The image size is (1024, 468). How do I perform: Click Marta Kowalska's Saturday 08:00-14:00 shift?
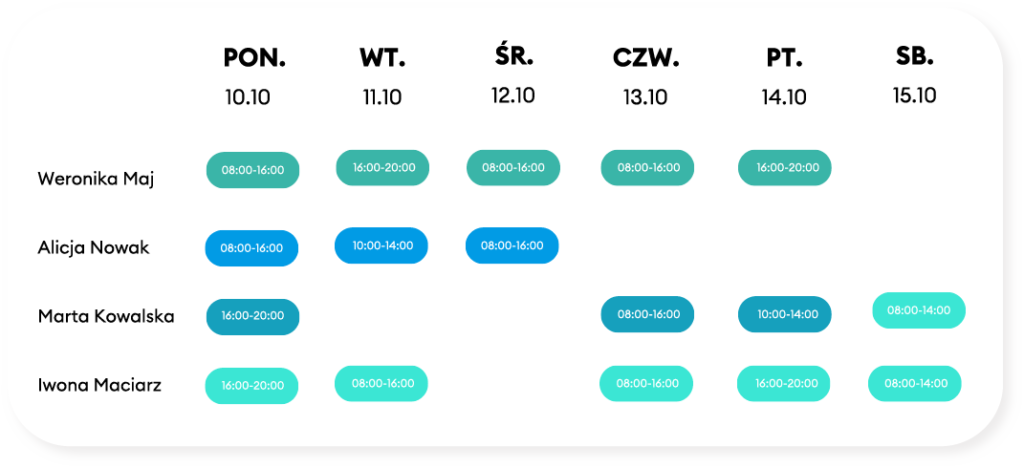click(x=919, y=310)
